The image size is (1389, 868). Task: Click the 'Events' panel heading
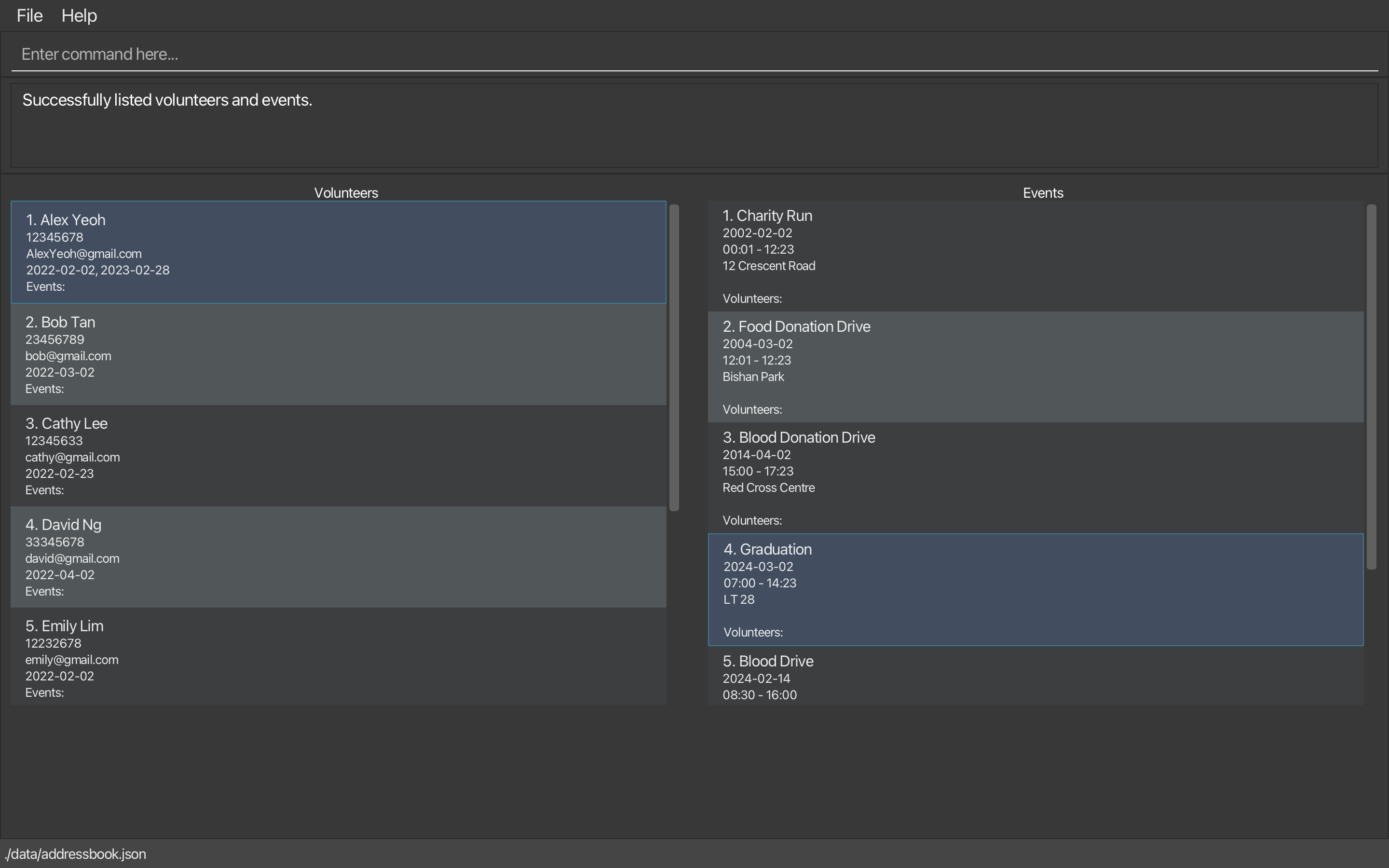pyautogui.click(x=1043, y=193)
